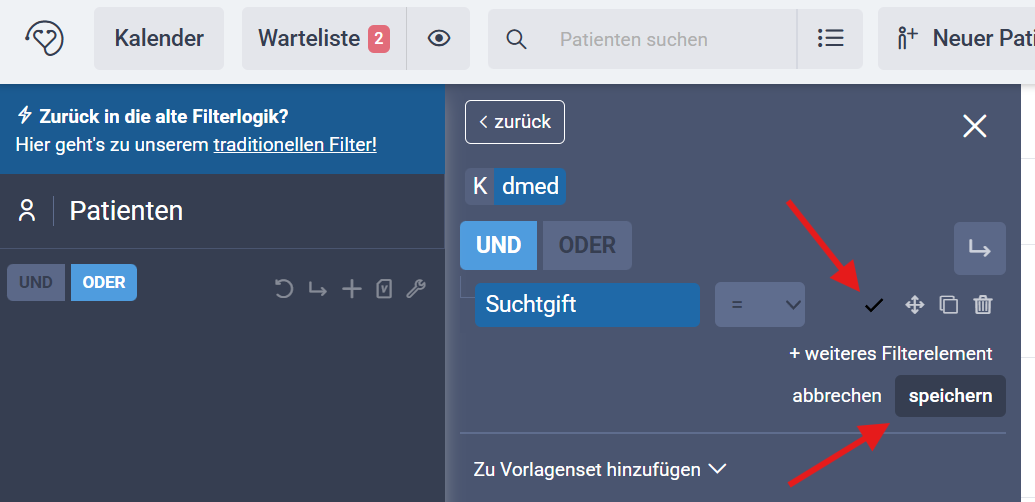
Task: Click the move handle of the Suchtgift row
Action: (x=914, y=305)
